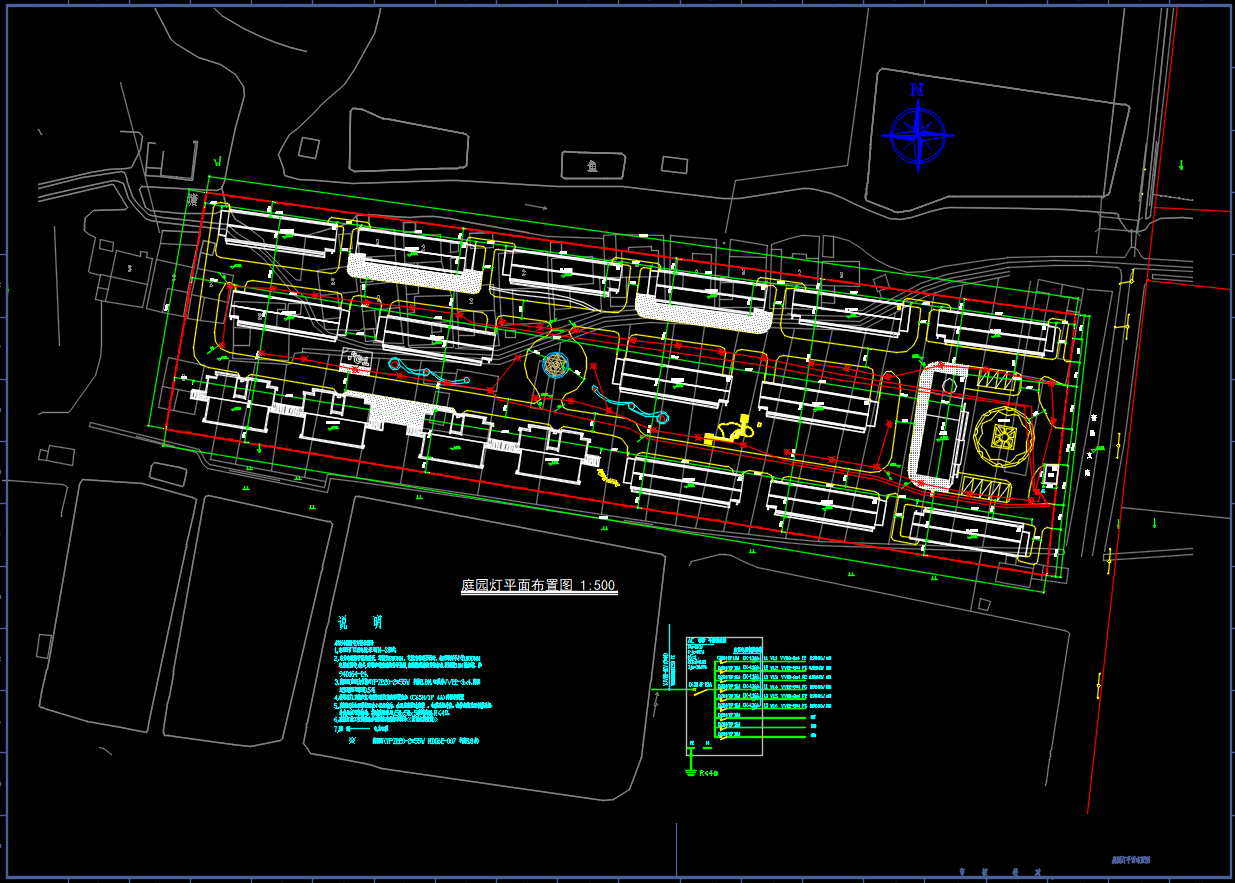Select the green down arrow at the far right edge
This screenshot has height=883, width=1235.
pos(1182,164)
